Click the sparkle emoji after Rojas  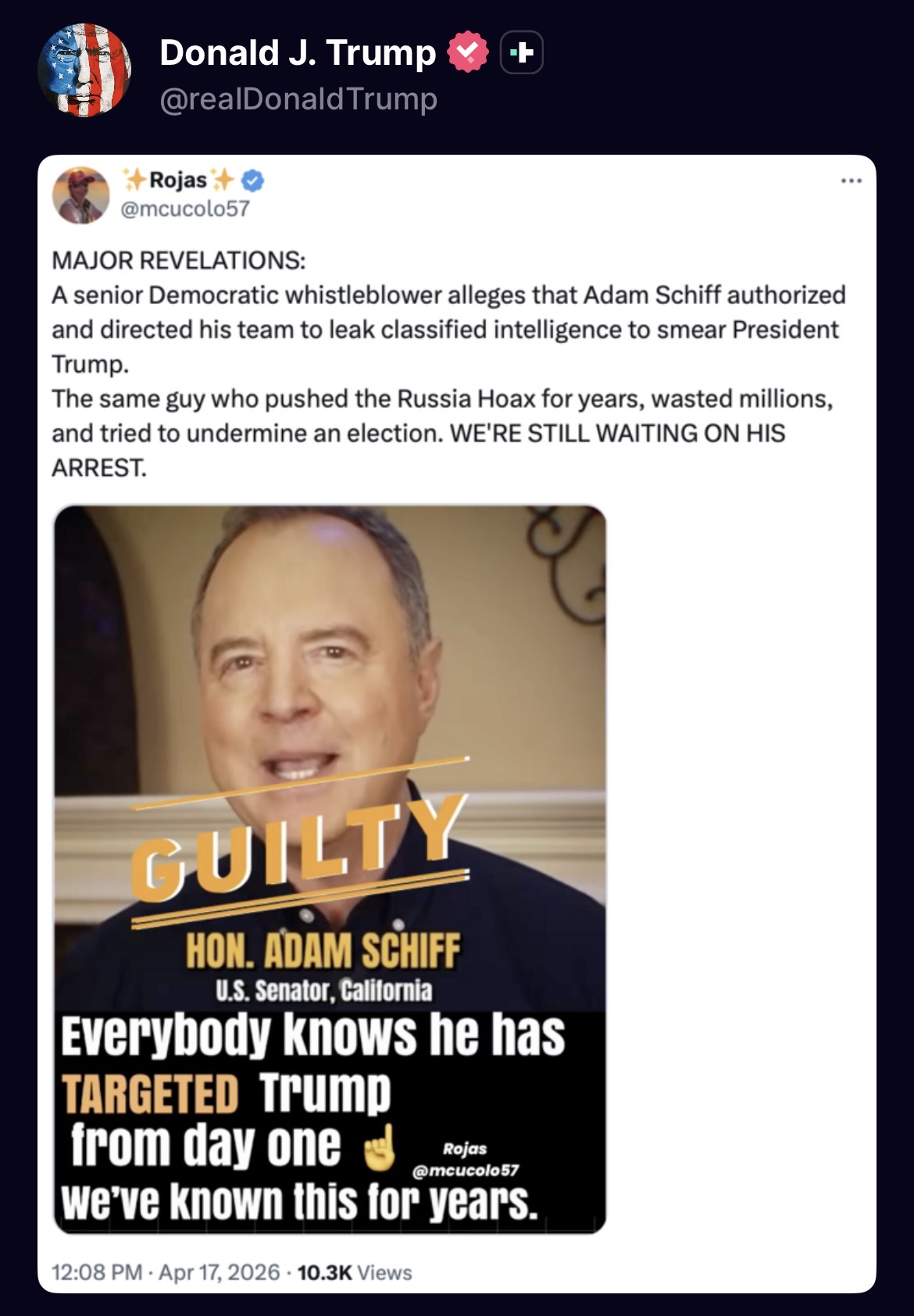coord(223,180)
